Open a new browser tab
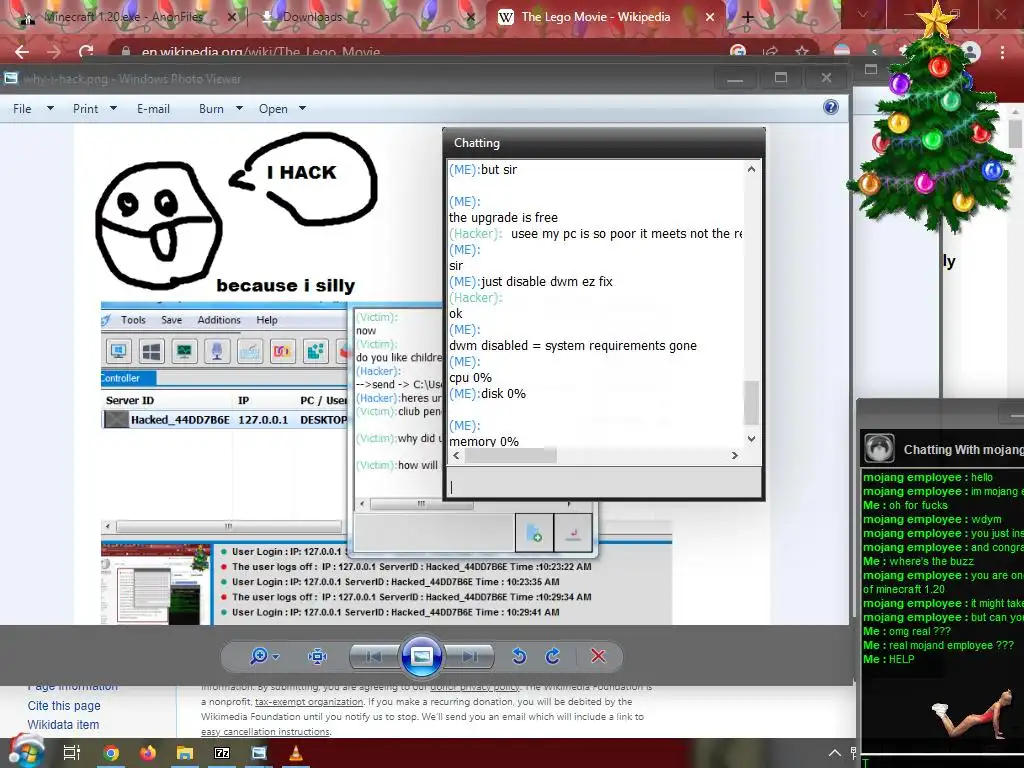 tap(748, 17)
